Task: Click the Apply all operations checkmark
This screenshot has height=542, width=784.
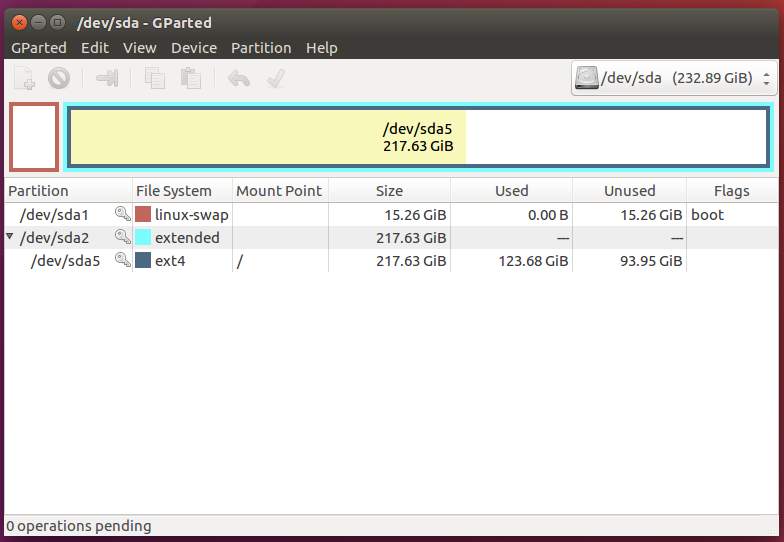Action: click(x=276, y=78)
